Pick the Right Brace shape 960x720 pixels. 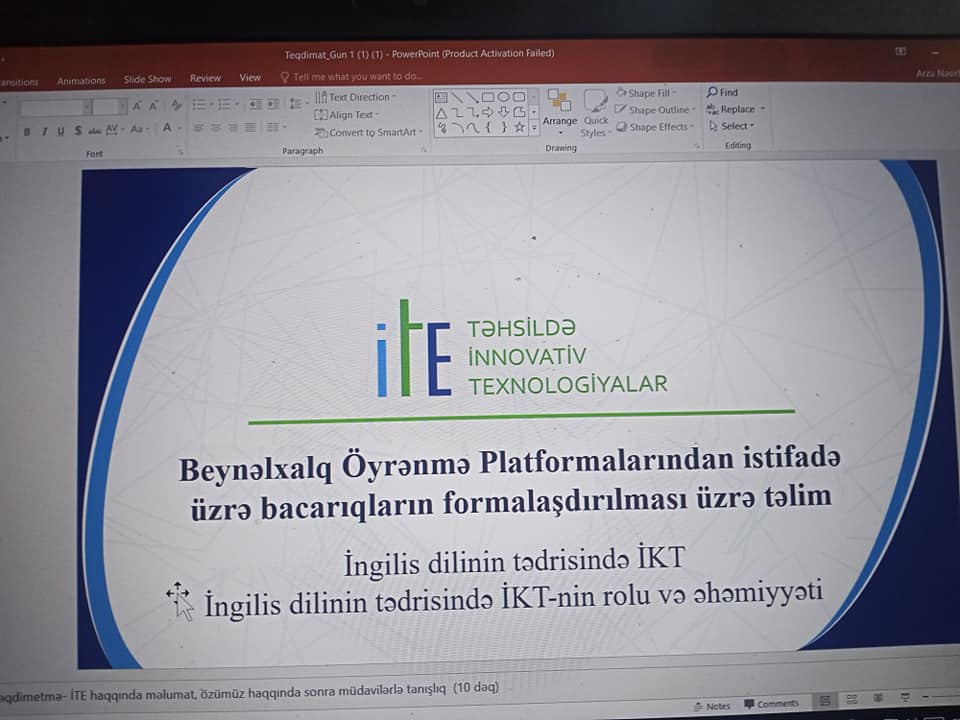[x=503, y=127]
